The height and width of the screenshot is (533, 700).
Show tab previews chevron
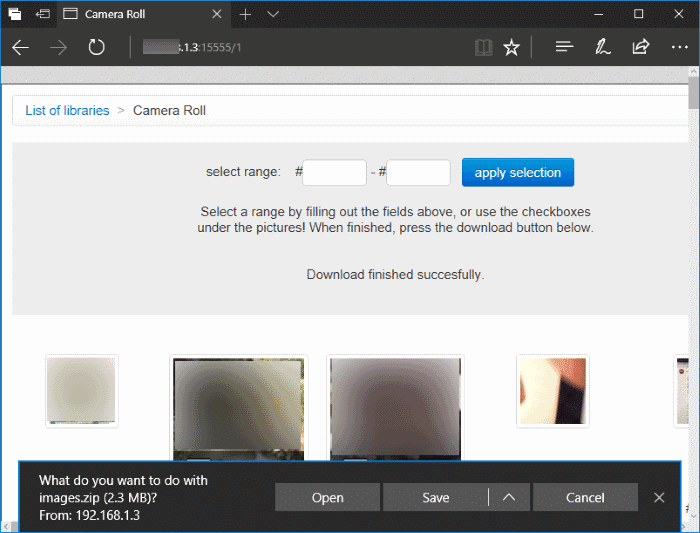click(273, 14)
